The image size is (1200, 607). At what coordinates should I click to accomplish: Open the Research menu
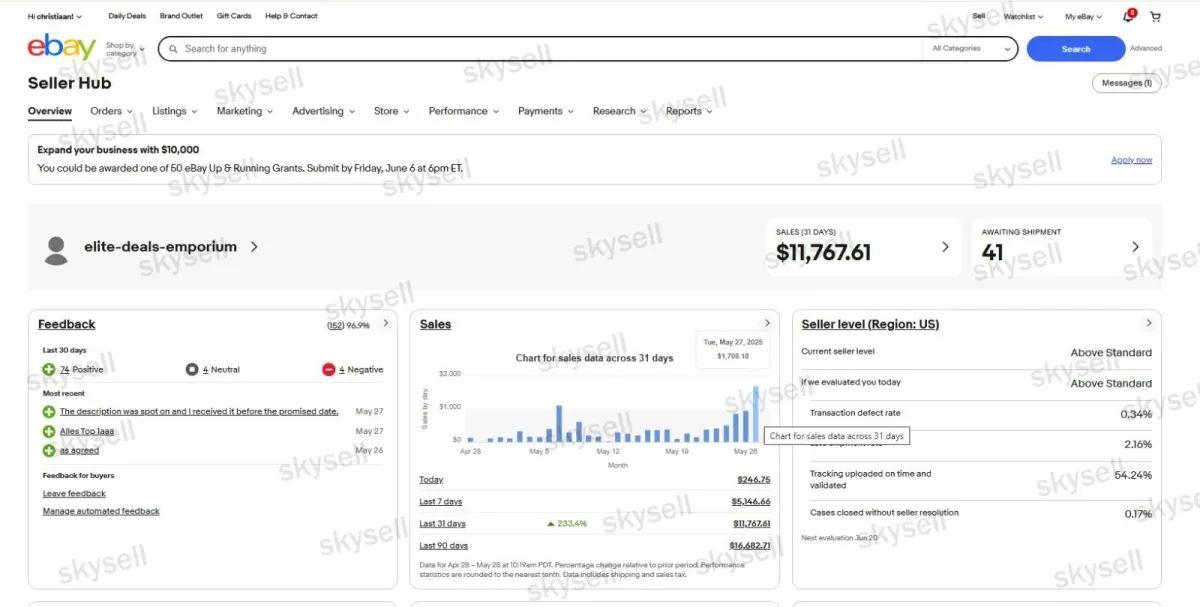tap(619, 111)
